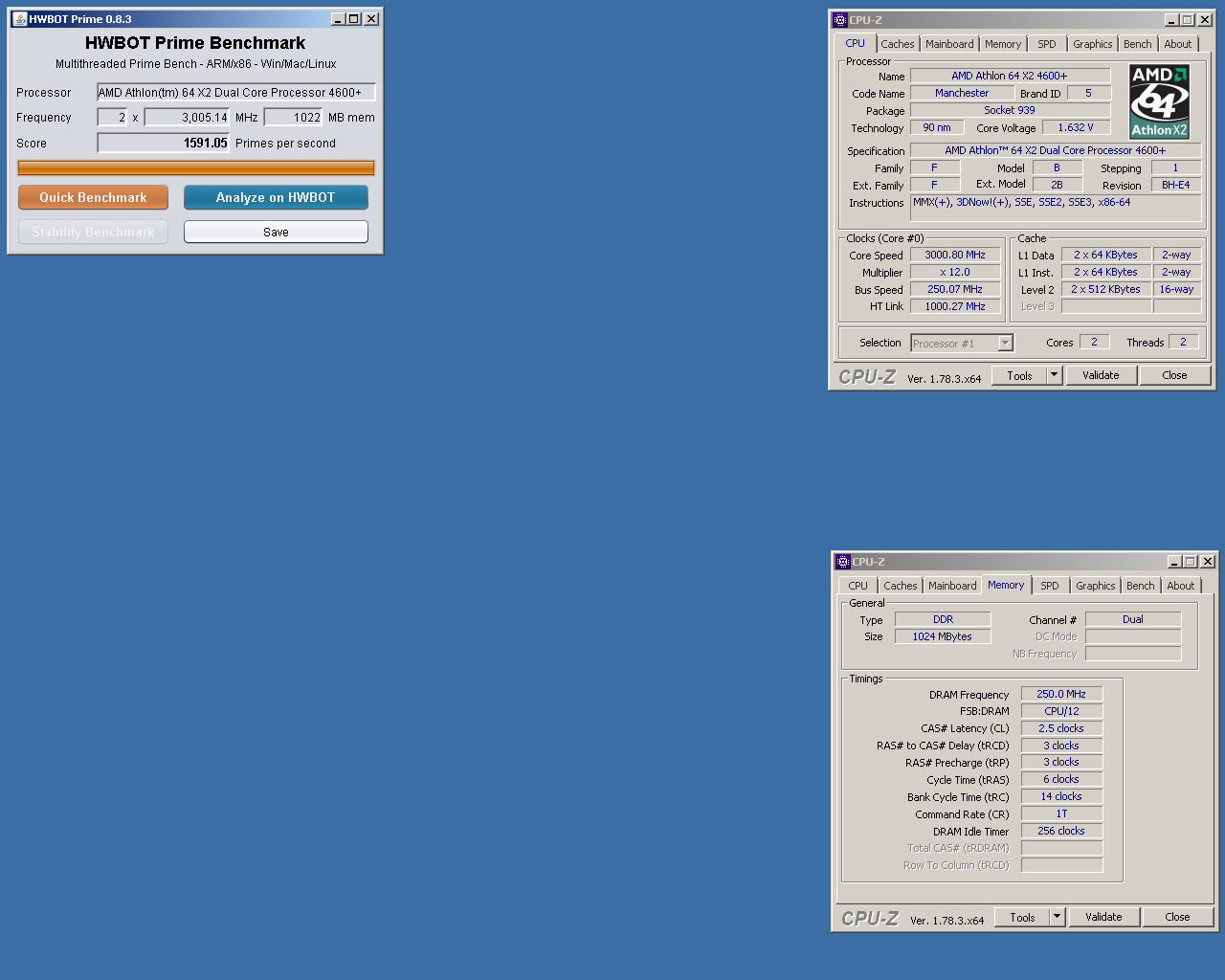Click the disabled Stability Benchmark button

pos(93,232)
